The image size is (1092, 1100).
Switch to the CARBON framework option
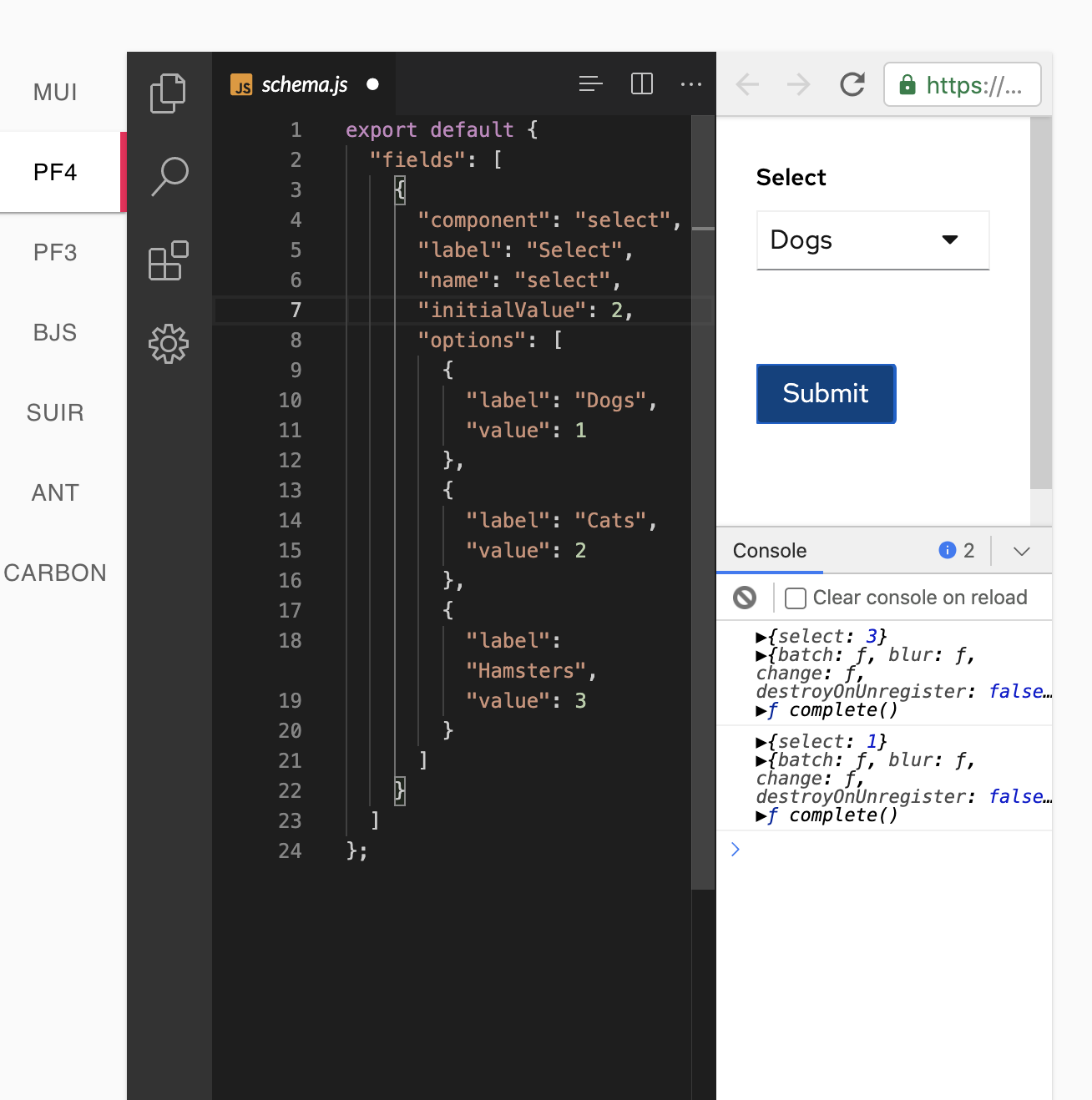coord(55,573)
